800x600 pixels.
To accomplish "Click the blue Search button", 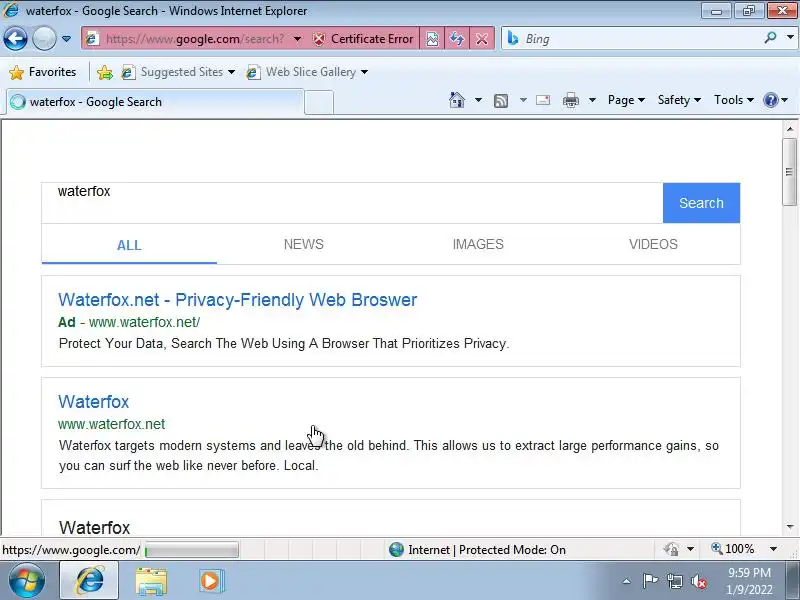I will tap(701, 203).
